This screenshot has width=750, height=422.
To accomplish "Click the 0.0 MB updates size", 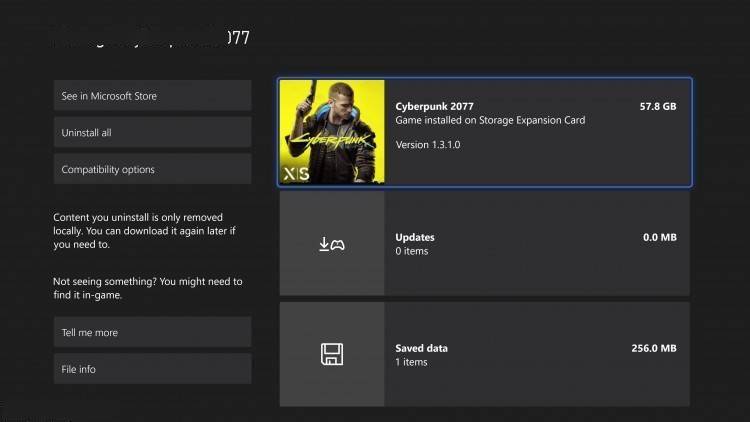I will [x=660, y=237].
